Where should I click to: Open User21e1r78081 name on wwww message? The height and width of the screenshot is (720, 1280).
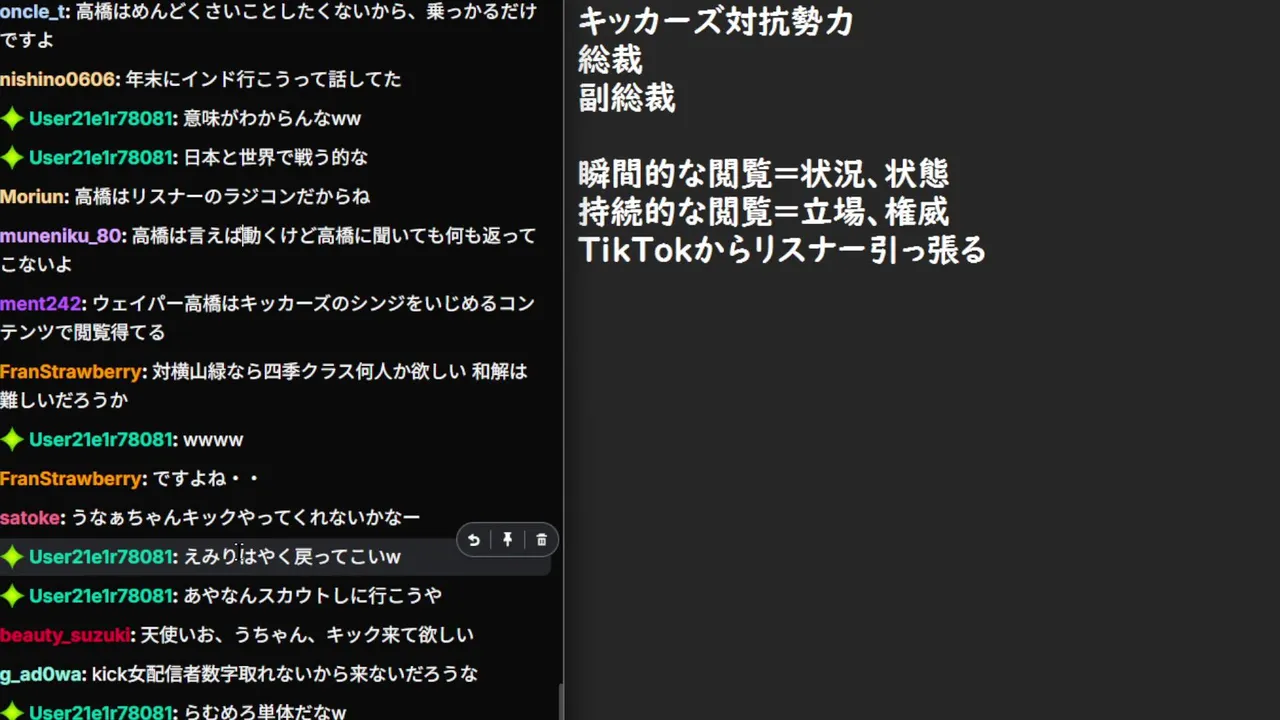coord(101,440)
